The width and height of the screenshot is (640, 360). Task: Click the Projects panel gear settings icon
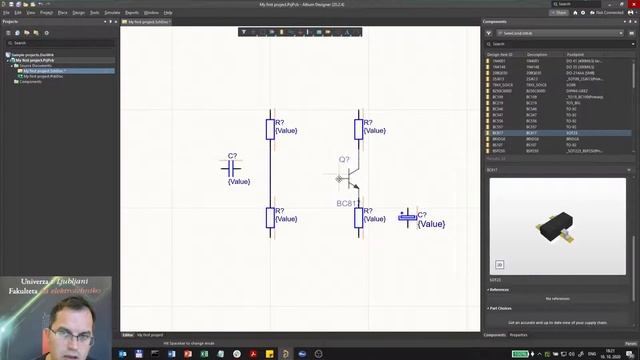(x=47, y=33)
